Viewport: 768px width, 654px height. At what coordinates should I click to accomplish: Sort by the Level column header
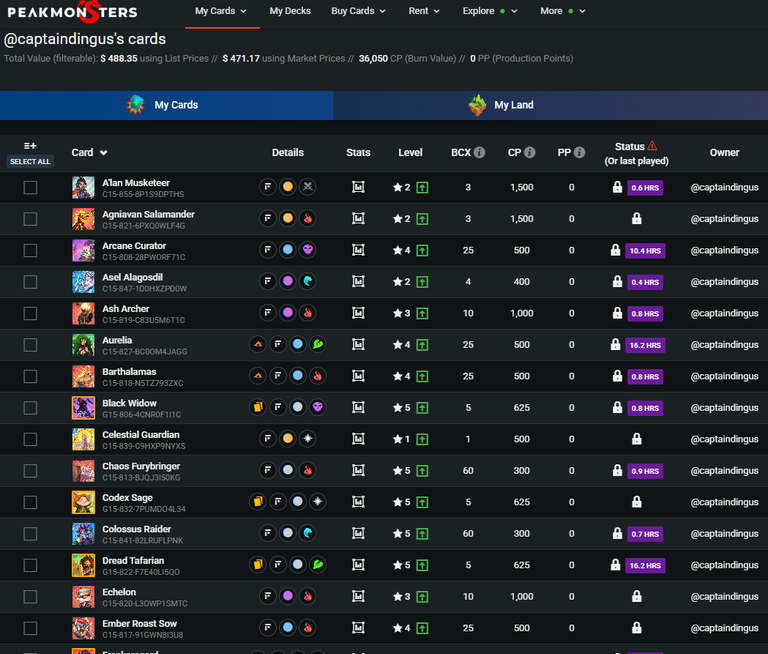pyautogui.click(x=410, y=152)
